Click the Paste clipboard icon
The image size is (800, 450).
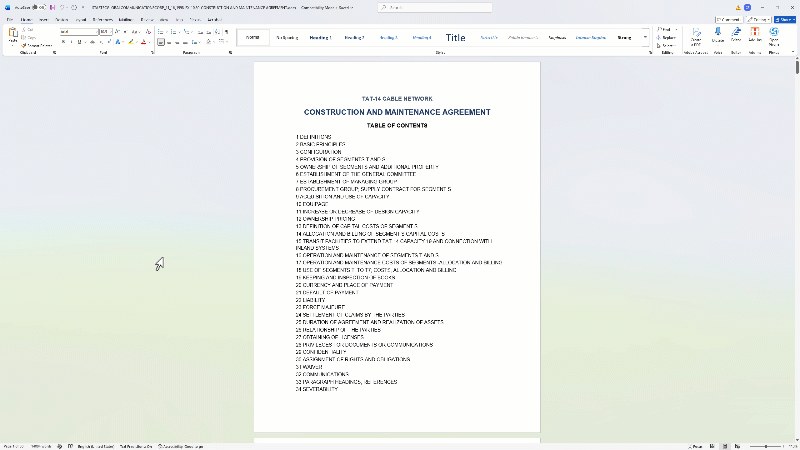(x=13, y=34)
